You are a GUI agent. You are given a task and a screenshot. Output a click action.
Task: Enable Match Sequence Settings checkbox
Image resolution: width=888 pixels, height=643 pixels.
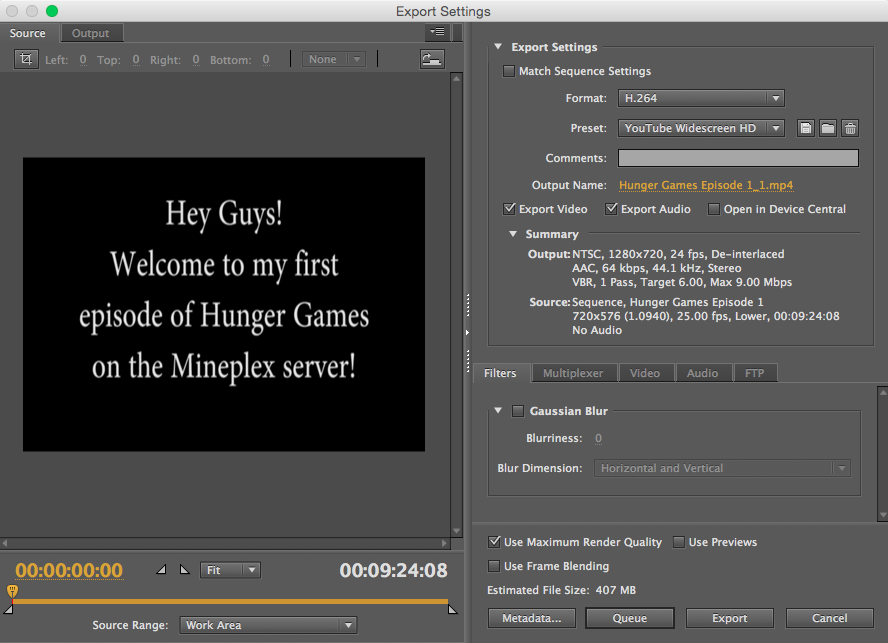click(x=509, y=71)
